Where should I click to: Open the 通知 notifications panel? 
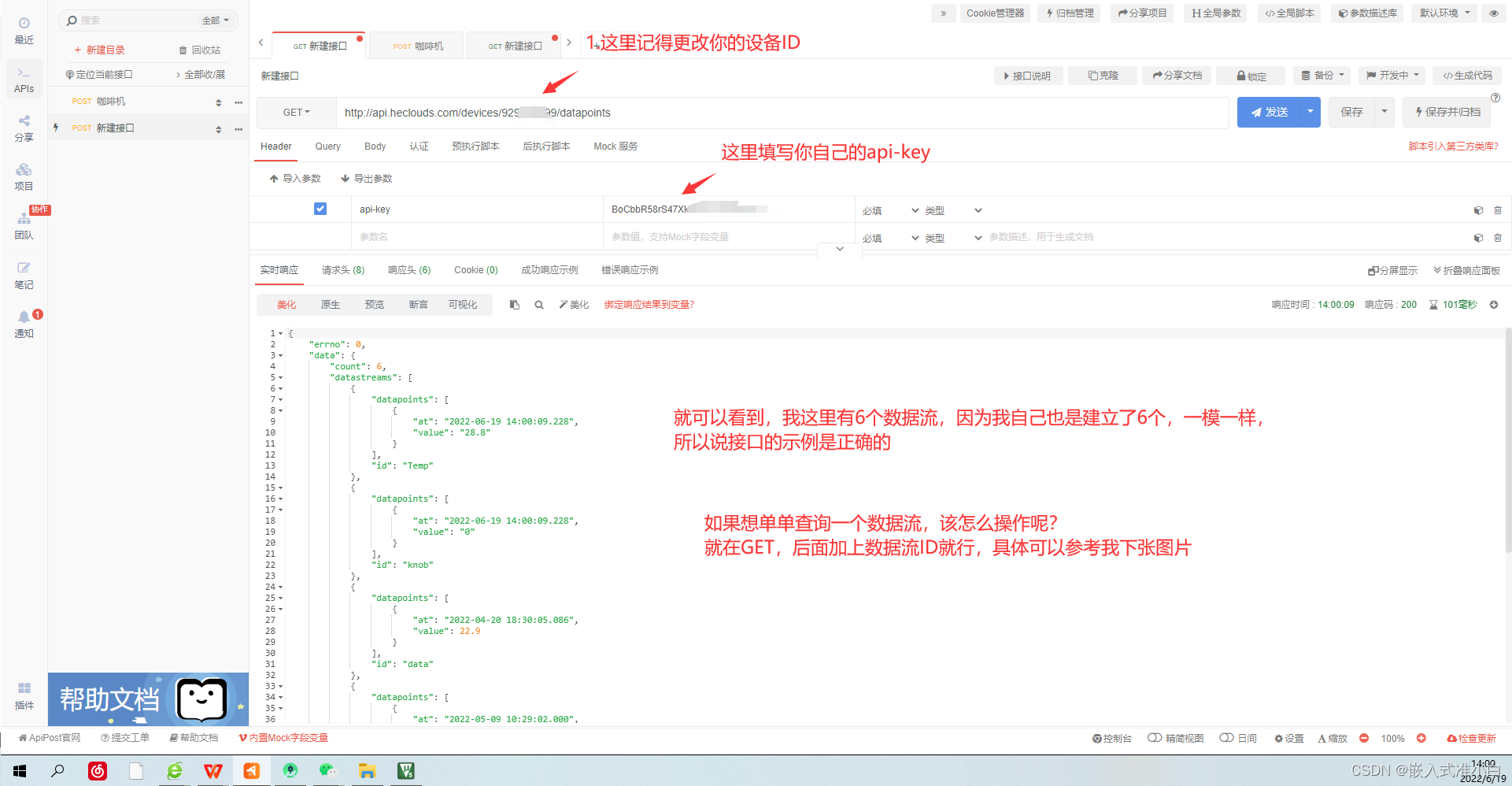tap(24, 323)
